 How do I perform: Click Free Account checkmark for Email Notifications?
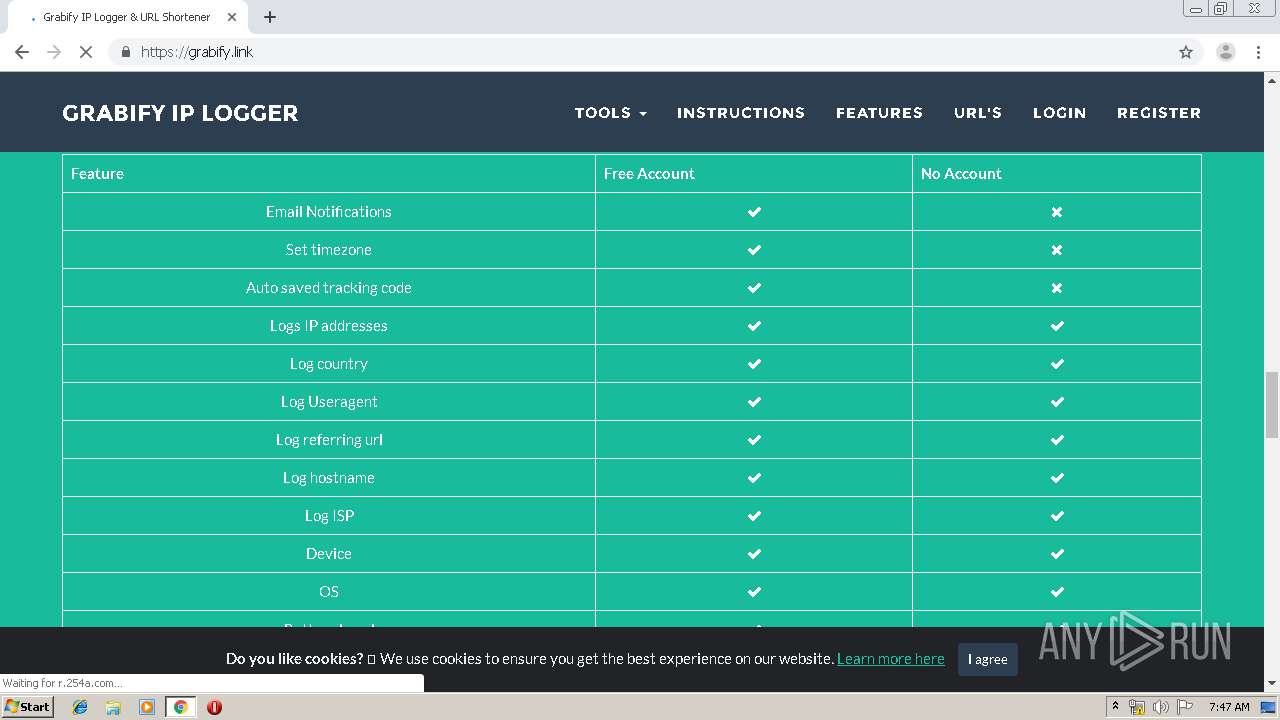coord(755,212)
